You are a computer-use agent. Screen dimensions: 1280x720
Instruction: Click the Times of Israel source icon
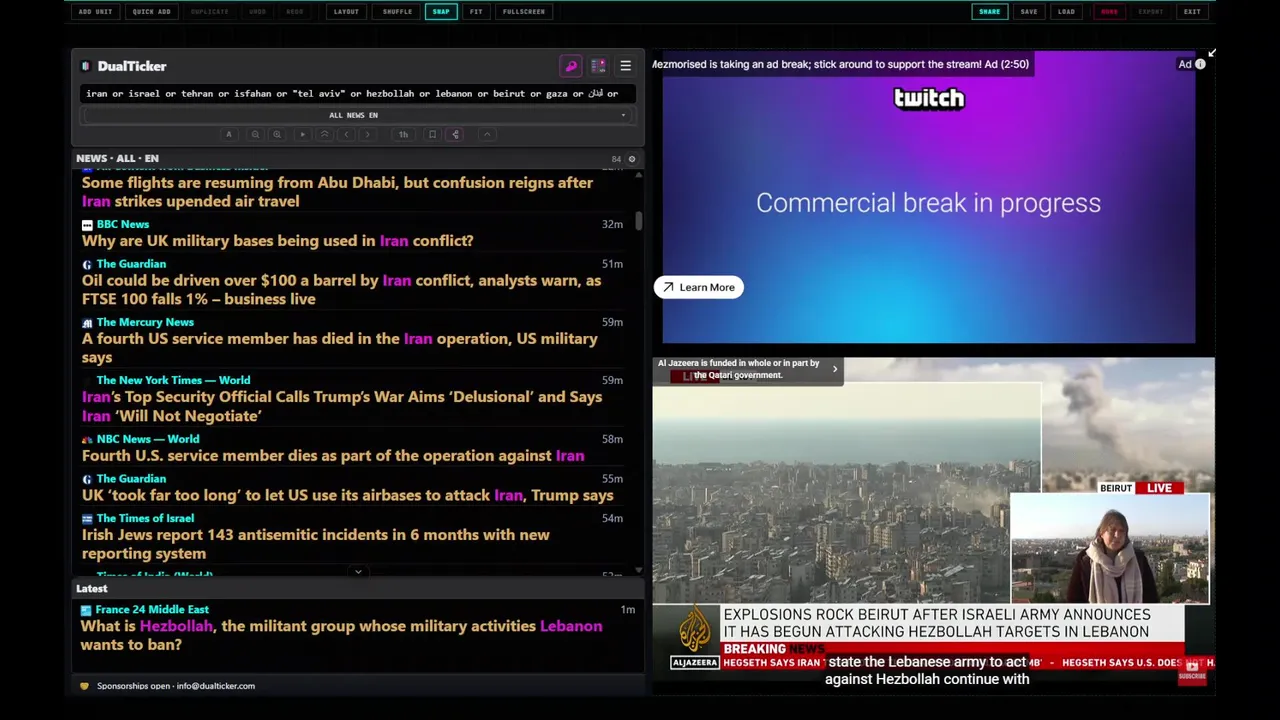click(x=87, y=518)
